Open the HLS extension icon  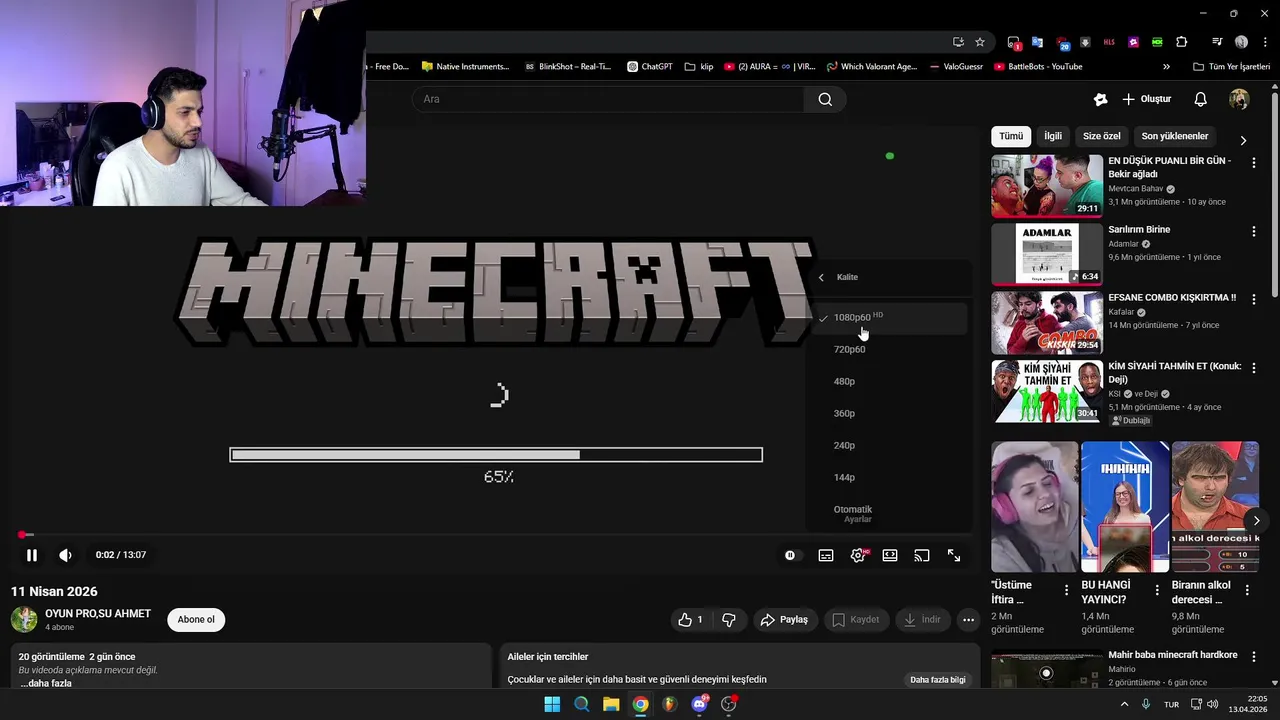(x=1109, y=42)
